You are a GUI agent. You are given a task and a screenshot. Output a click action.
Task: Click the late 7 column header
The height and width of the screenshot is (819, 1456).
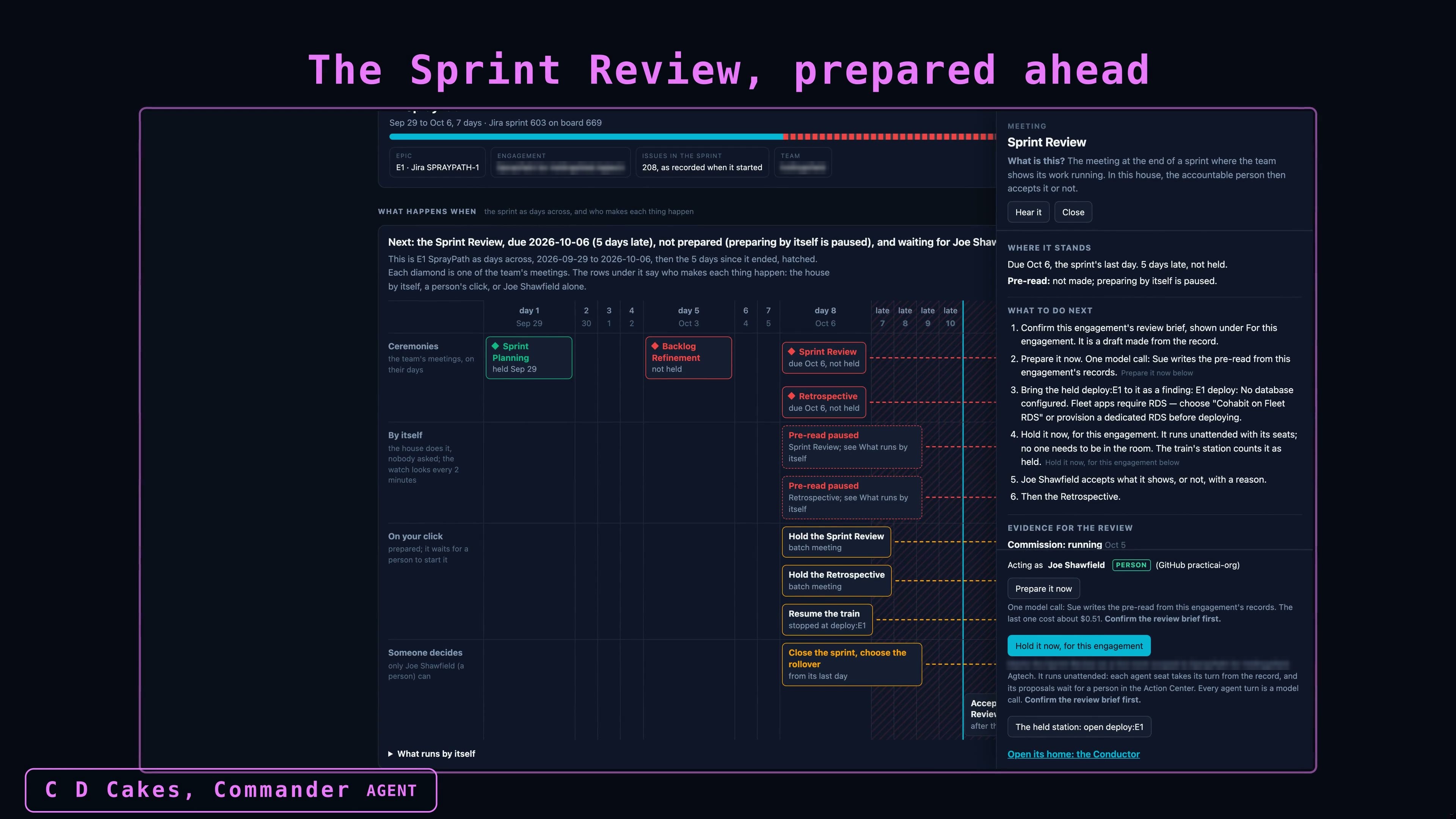tap(882, 317)
